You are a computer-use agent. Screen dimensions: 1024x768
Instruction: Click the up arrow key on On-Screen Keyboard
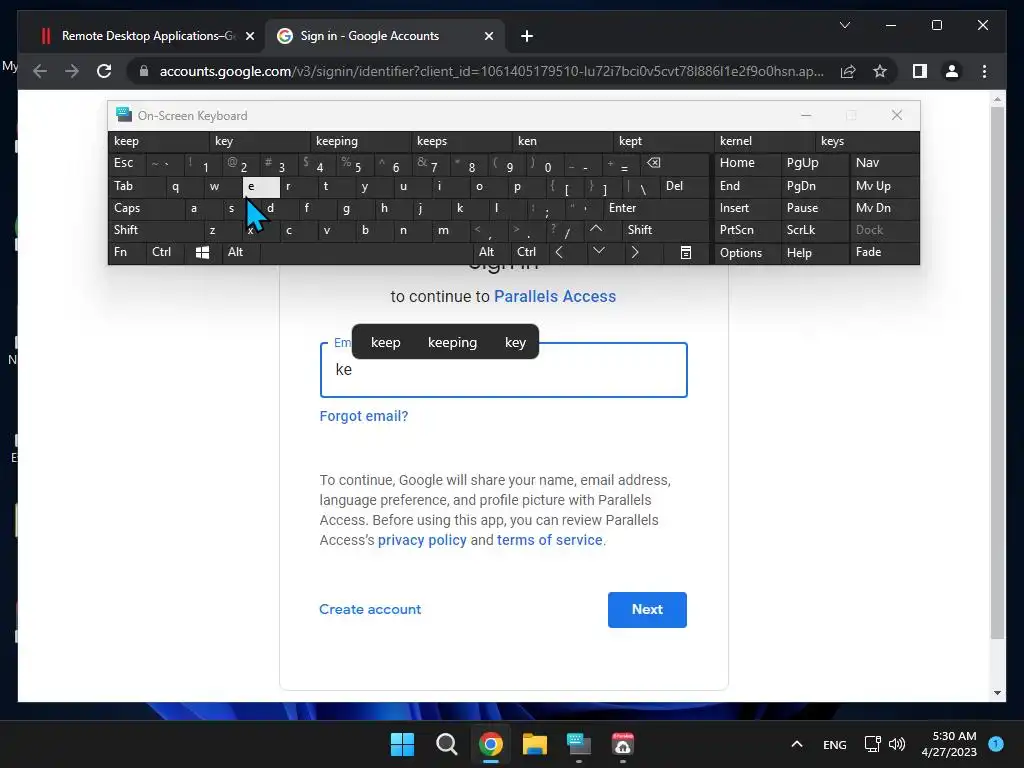(596, 229)
